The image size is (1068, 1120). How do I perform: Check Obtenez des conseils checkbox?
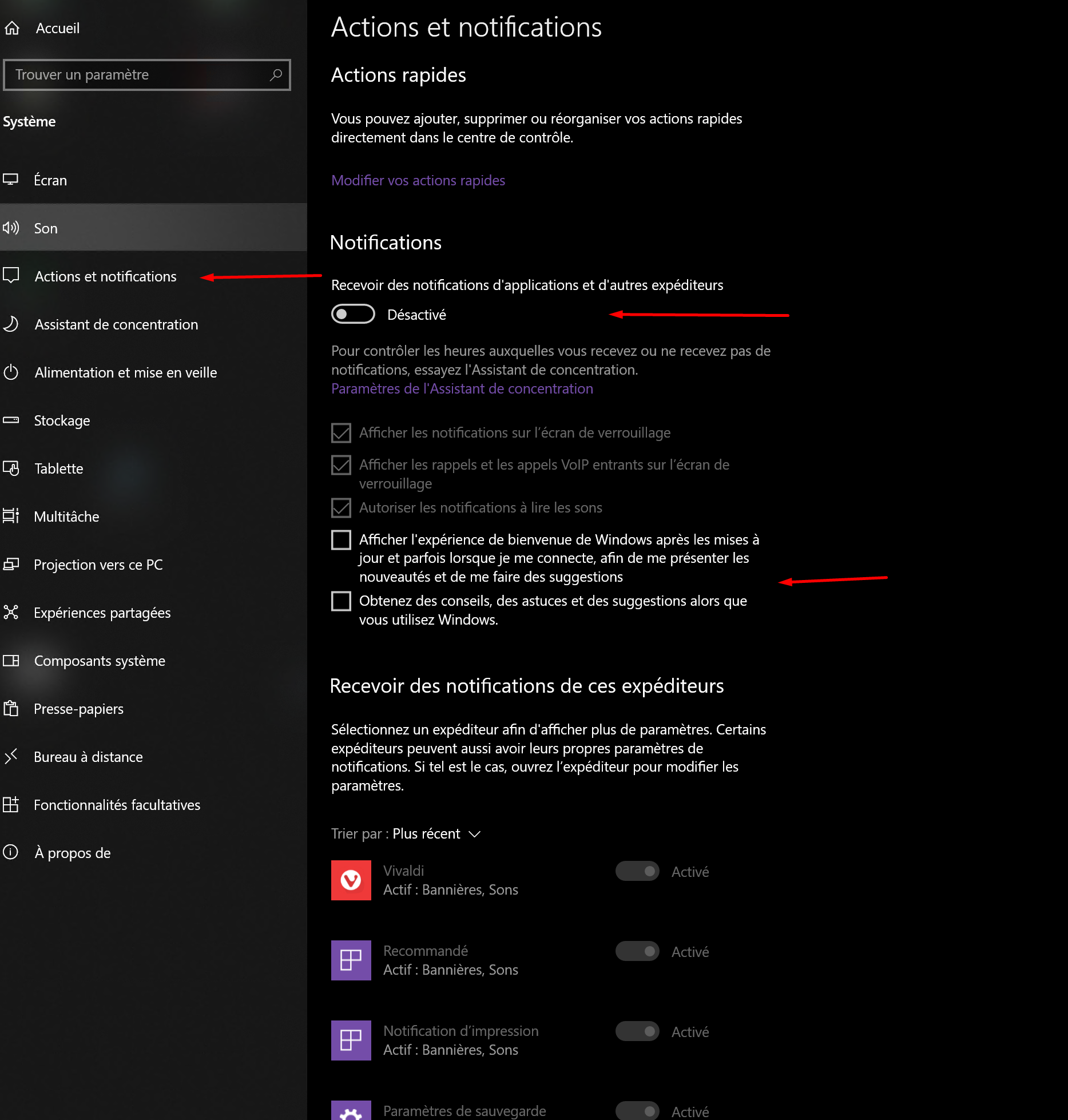point(341,601)
